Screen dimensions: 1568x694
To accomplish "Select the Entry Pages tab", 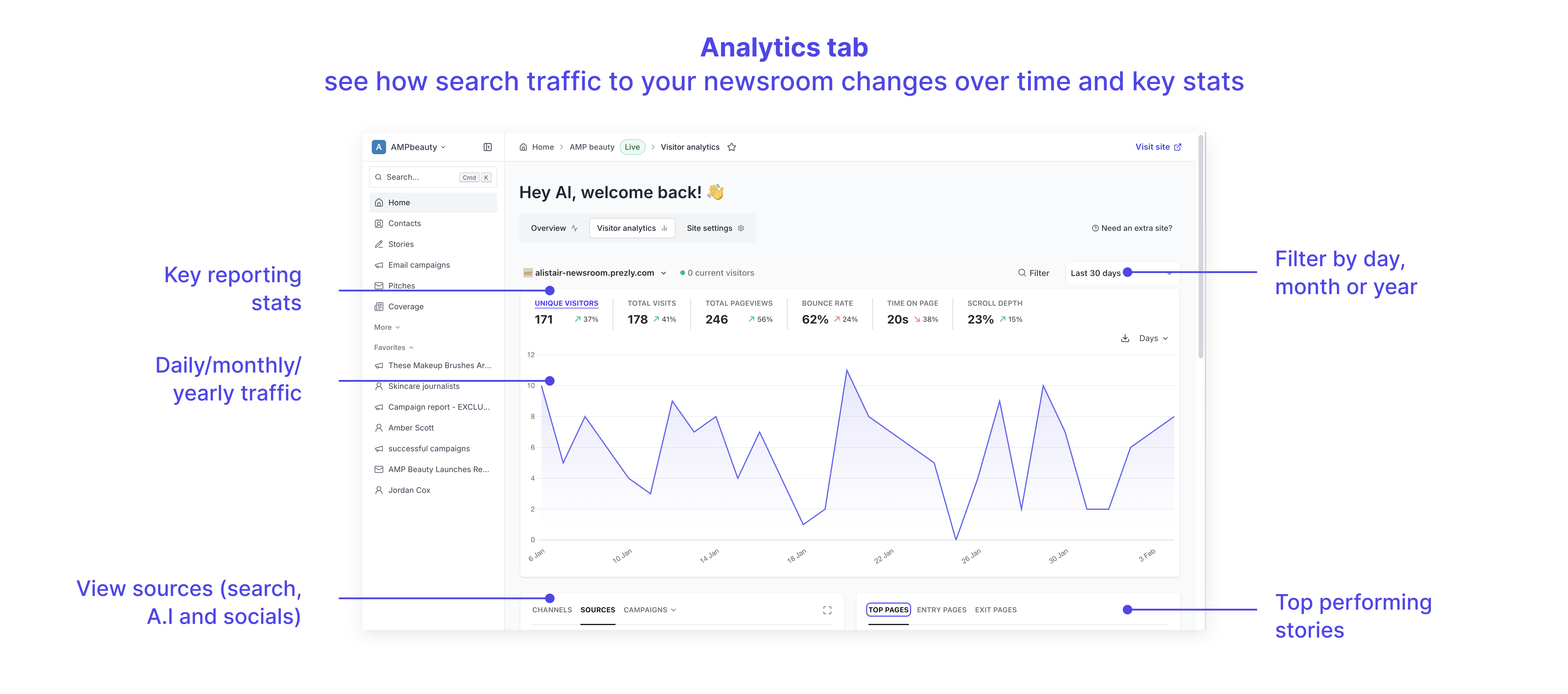I will point(941,610).
